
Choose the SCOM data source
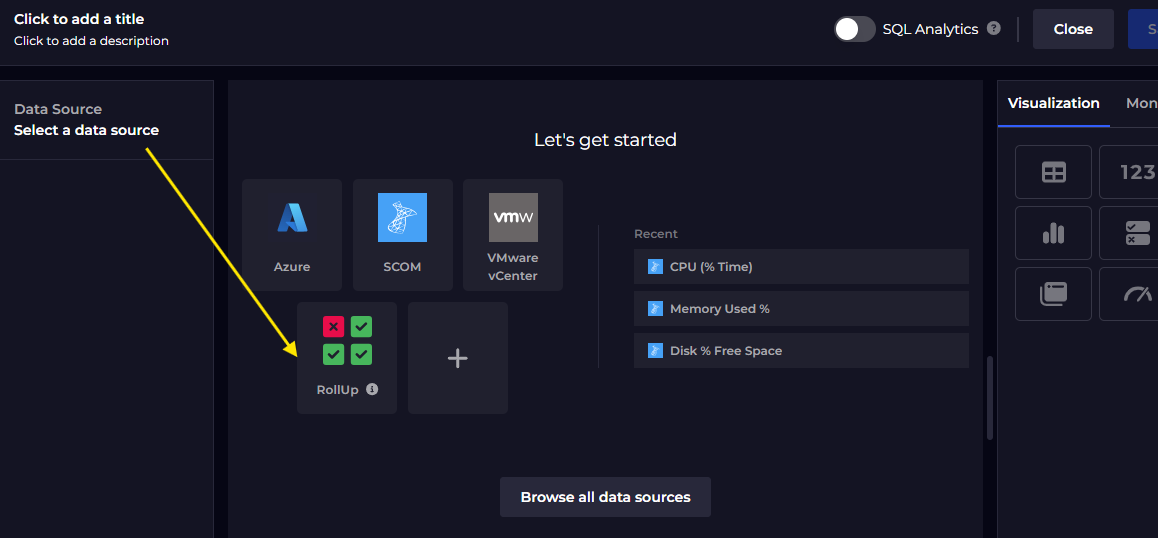click(402, 234)
